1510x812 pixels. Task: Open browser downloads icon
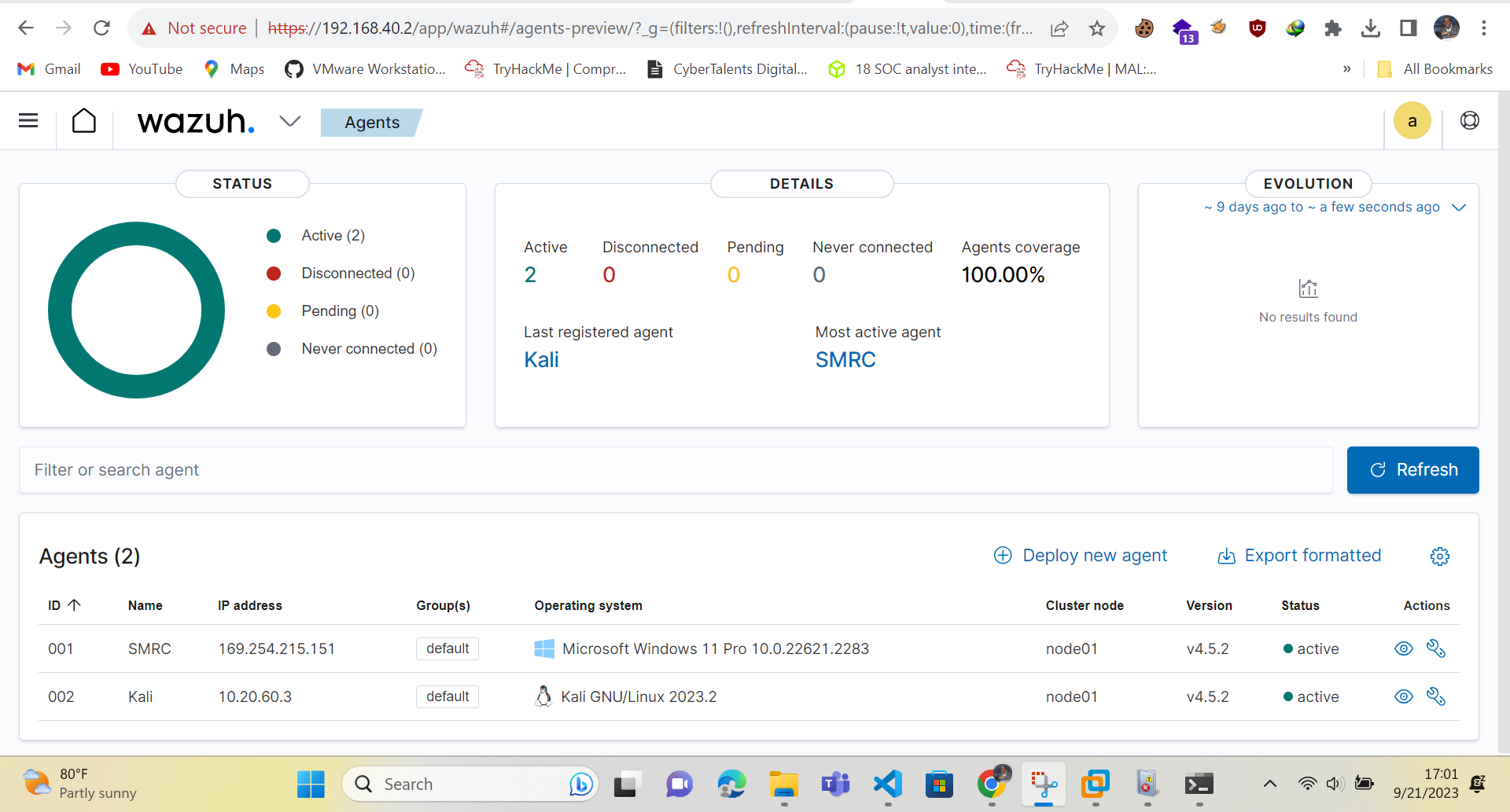point(1371,29)
